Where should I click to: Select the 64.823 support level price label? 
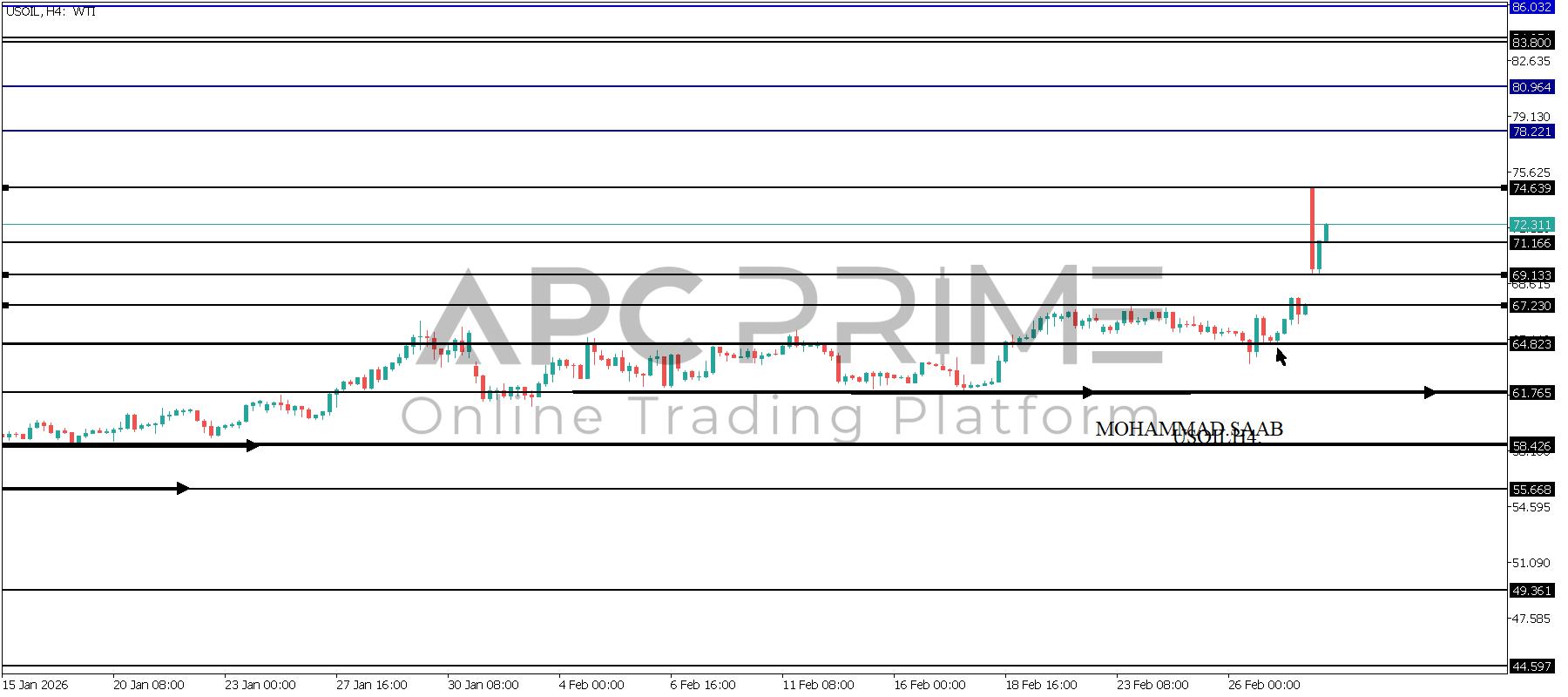(1531, 344)
